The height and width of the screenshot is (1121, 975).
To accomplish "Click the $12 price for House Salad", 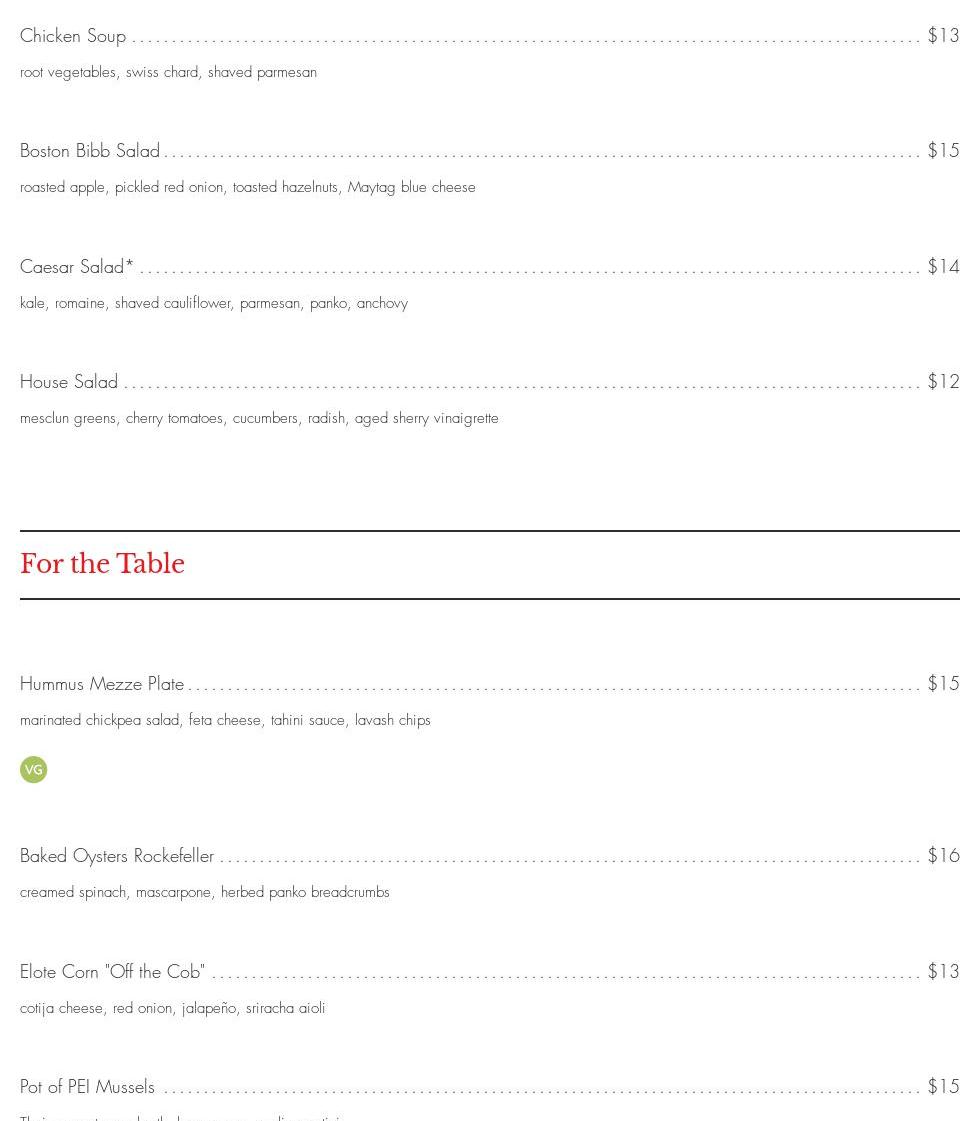I will pyautogui.click(x=943, y=382).
